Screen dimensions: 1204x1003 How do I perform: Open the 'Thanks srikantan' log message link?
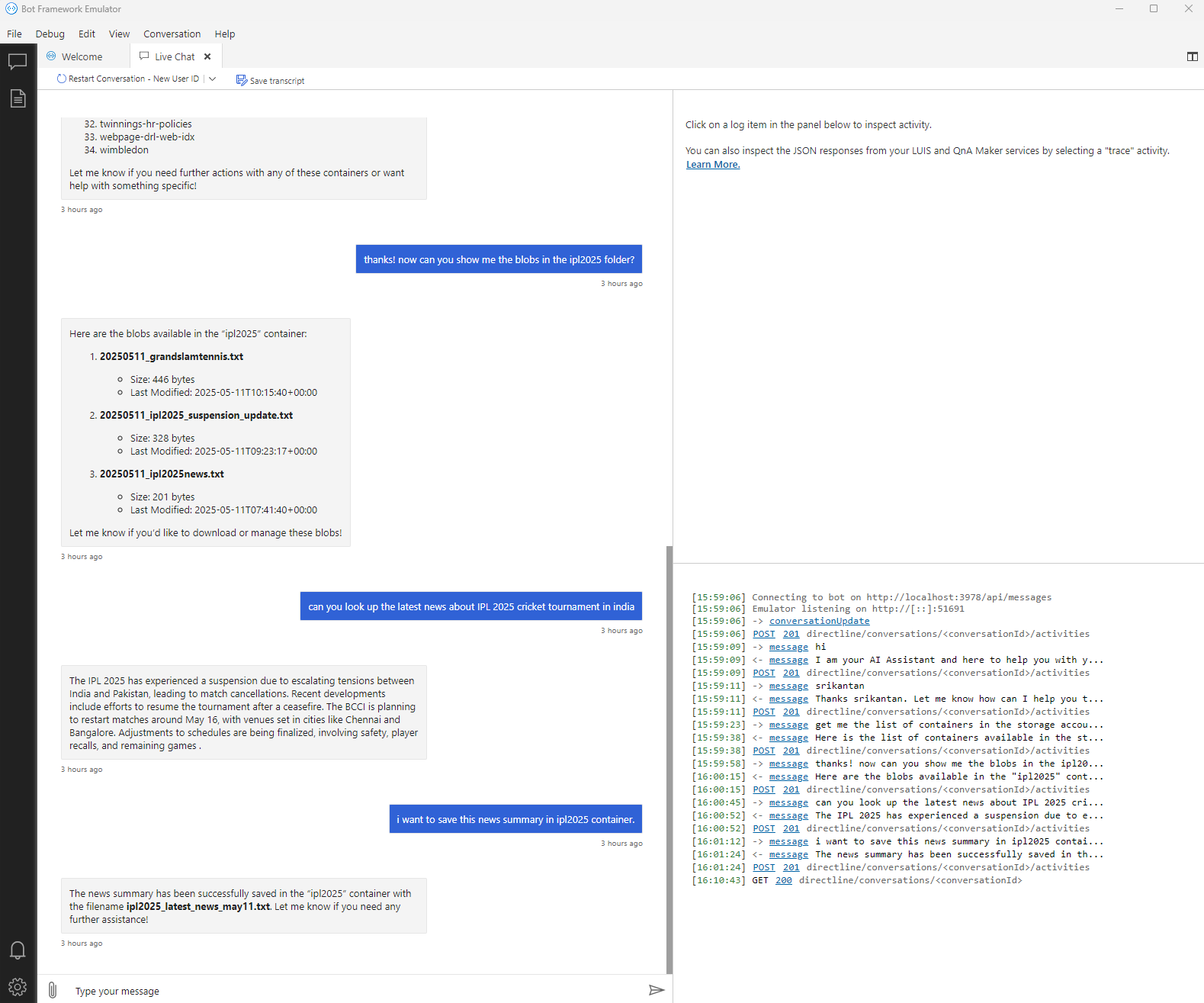(788, 699)
